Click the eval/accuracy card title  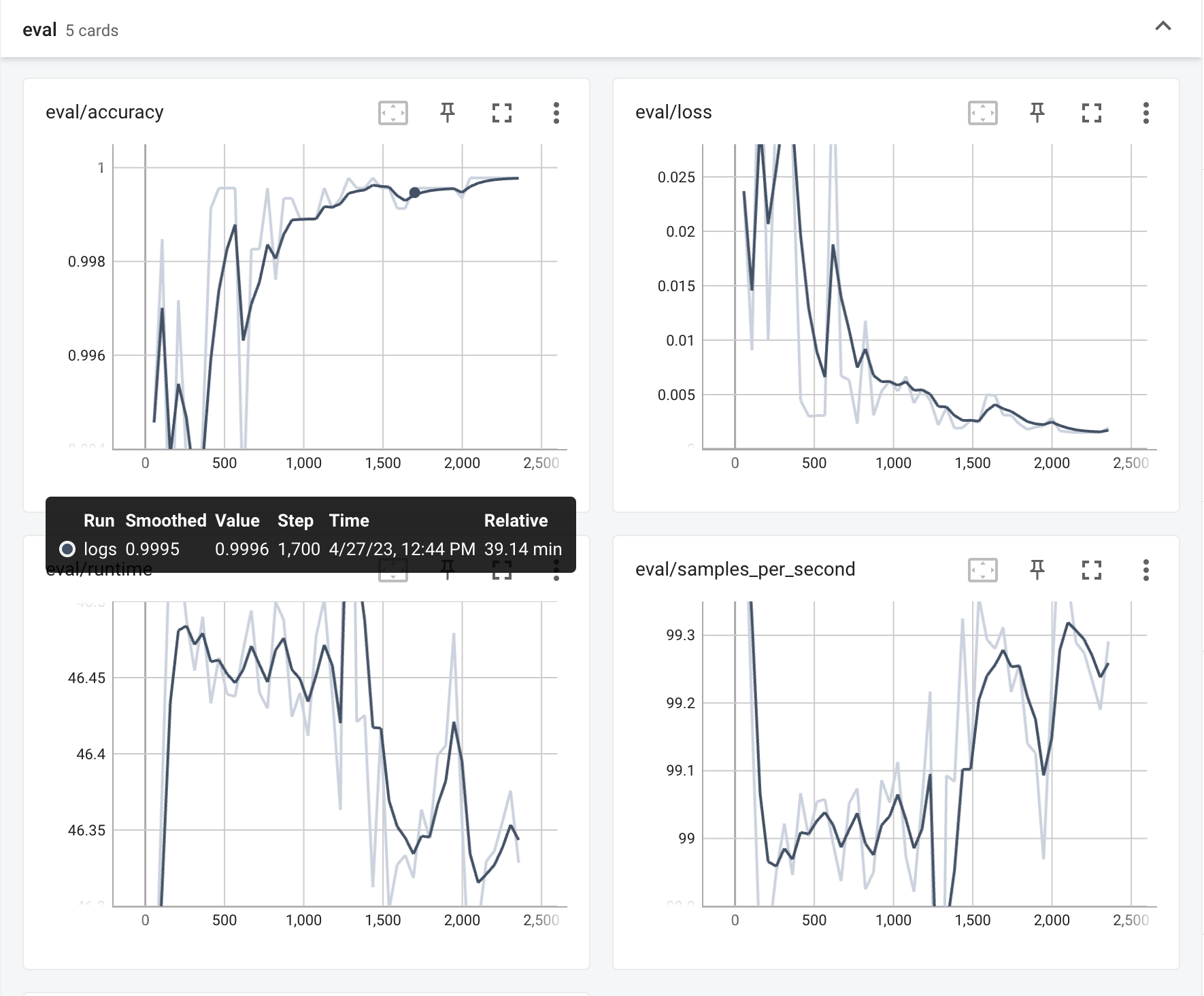[x=105, y=112]
